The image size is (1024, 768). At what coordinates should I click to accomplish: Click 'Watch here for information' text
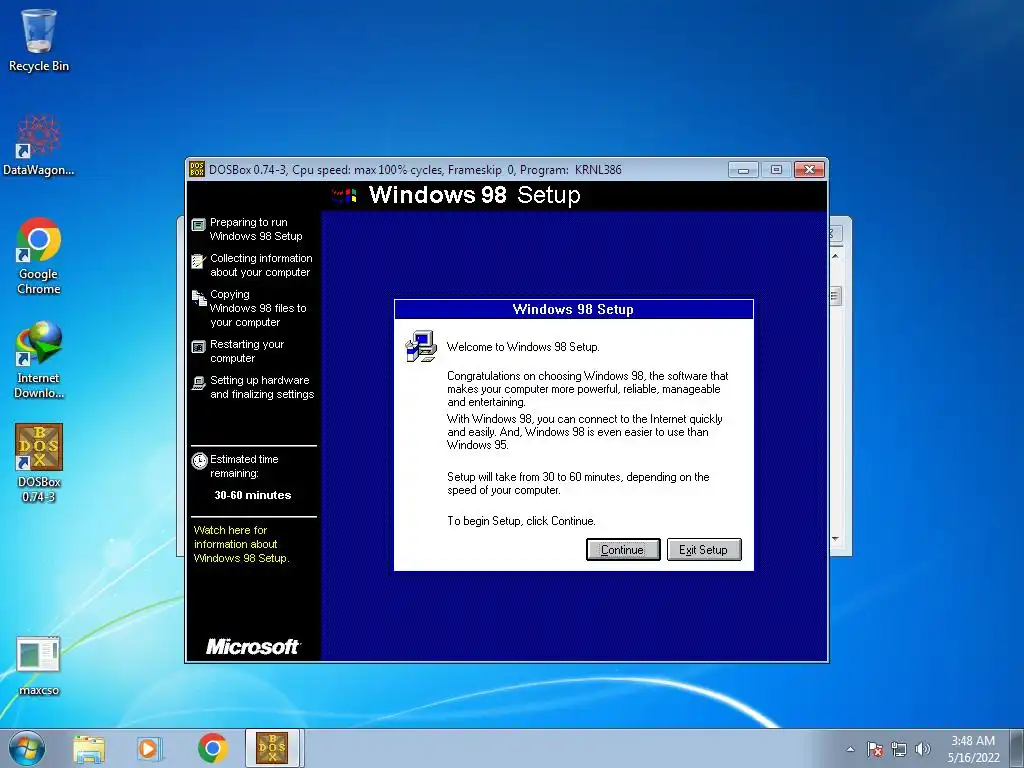242,544
